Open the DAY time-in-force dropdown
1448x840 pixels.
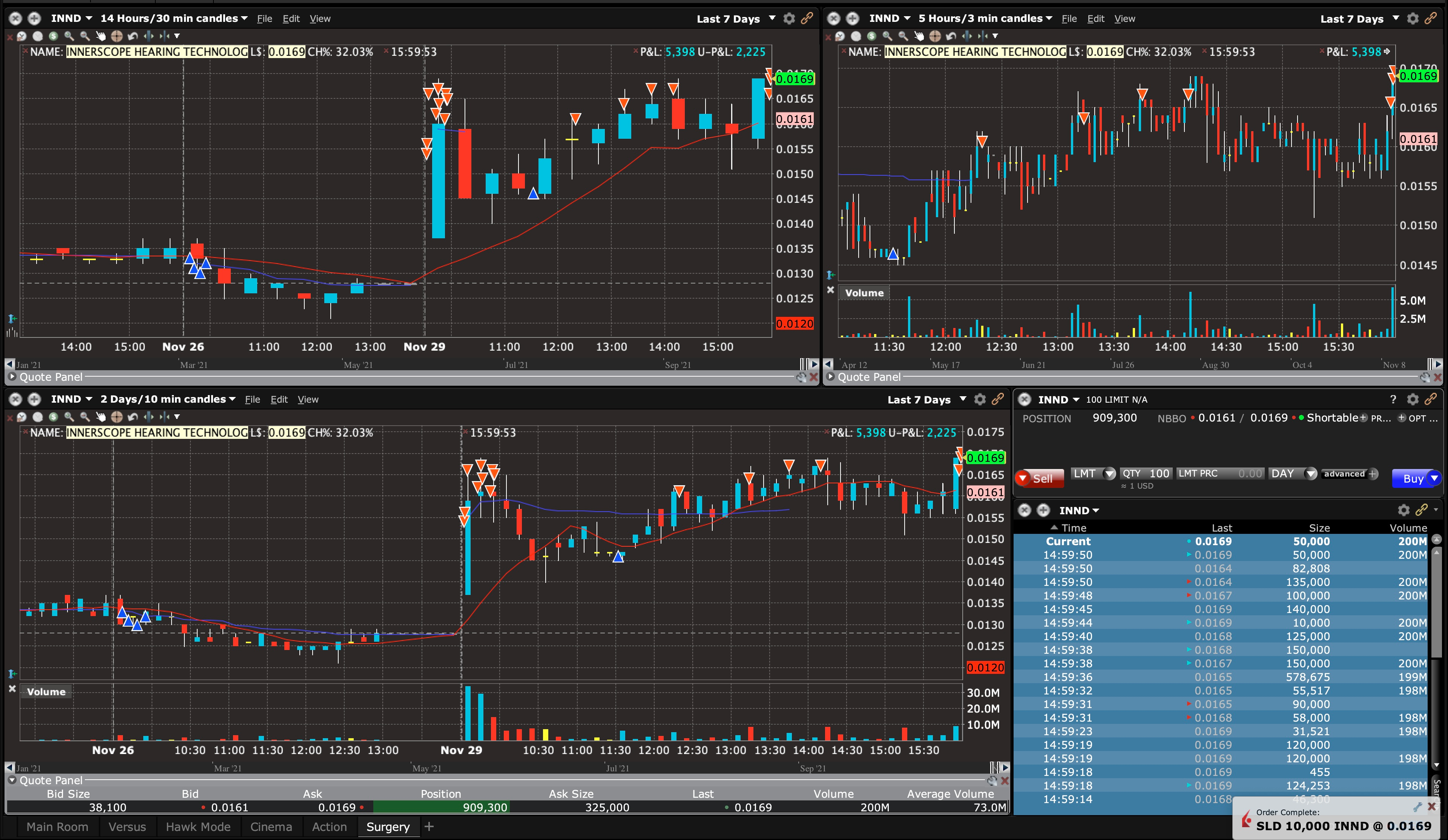(x=1311, y=474)
